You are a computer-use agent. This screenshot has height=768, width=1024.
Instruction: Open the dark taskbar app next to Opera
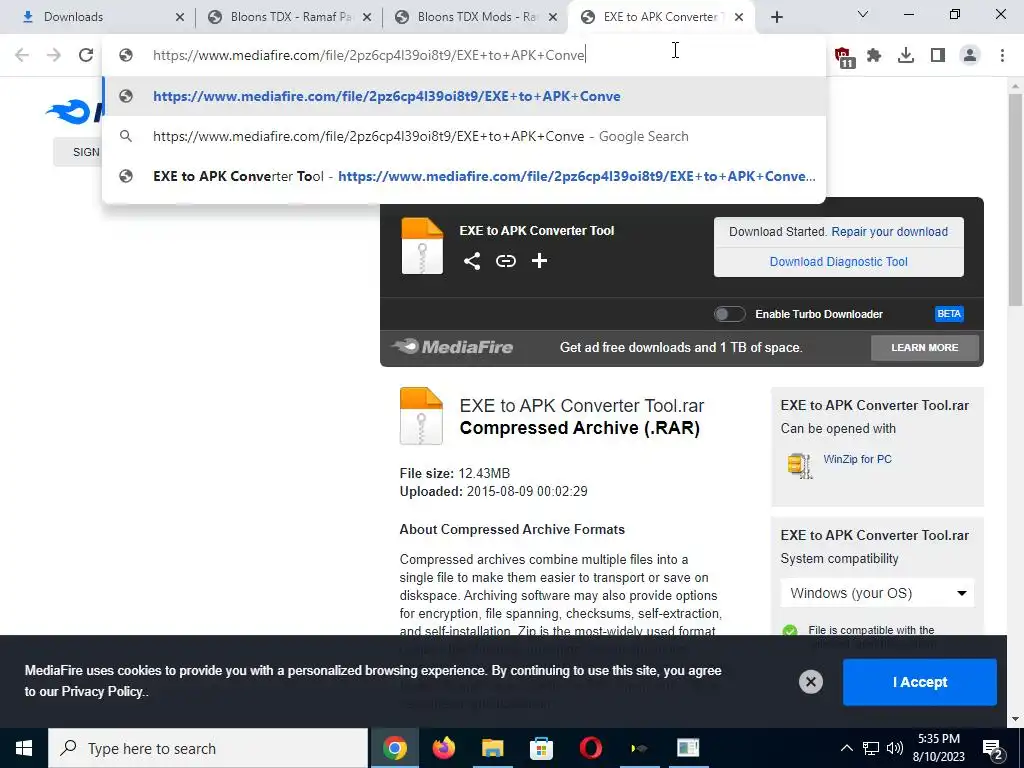click(x=639, y=748)
